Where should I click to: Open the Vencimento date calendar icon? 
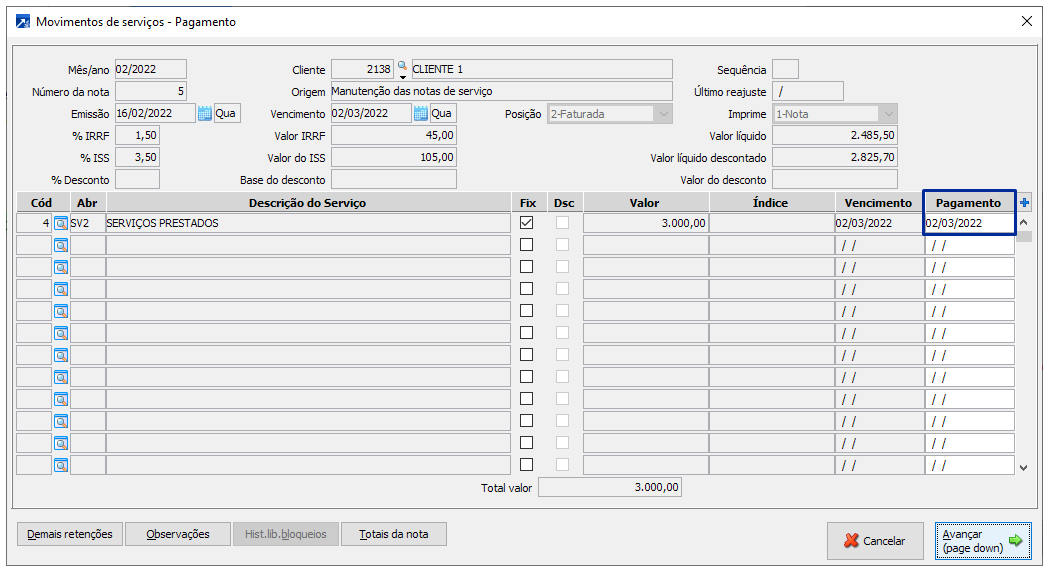[421, 113]
